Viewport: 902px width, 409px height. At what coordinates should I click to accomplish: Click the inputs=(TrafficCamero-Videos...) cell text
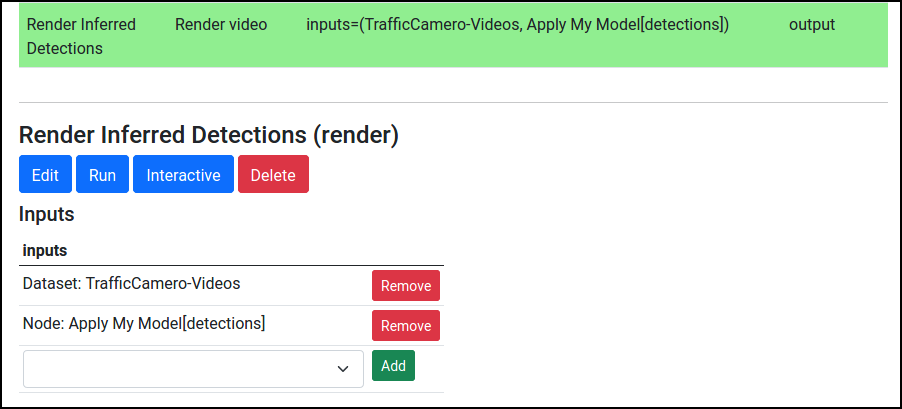tap(518, 25)
